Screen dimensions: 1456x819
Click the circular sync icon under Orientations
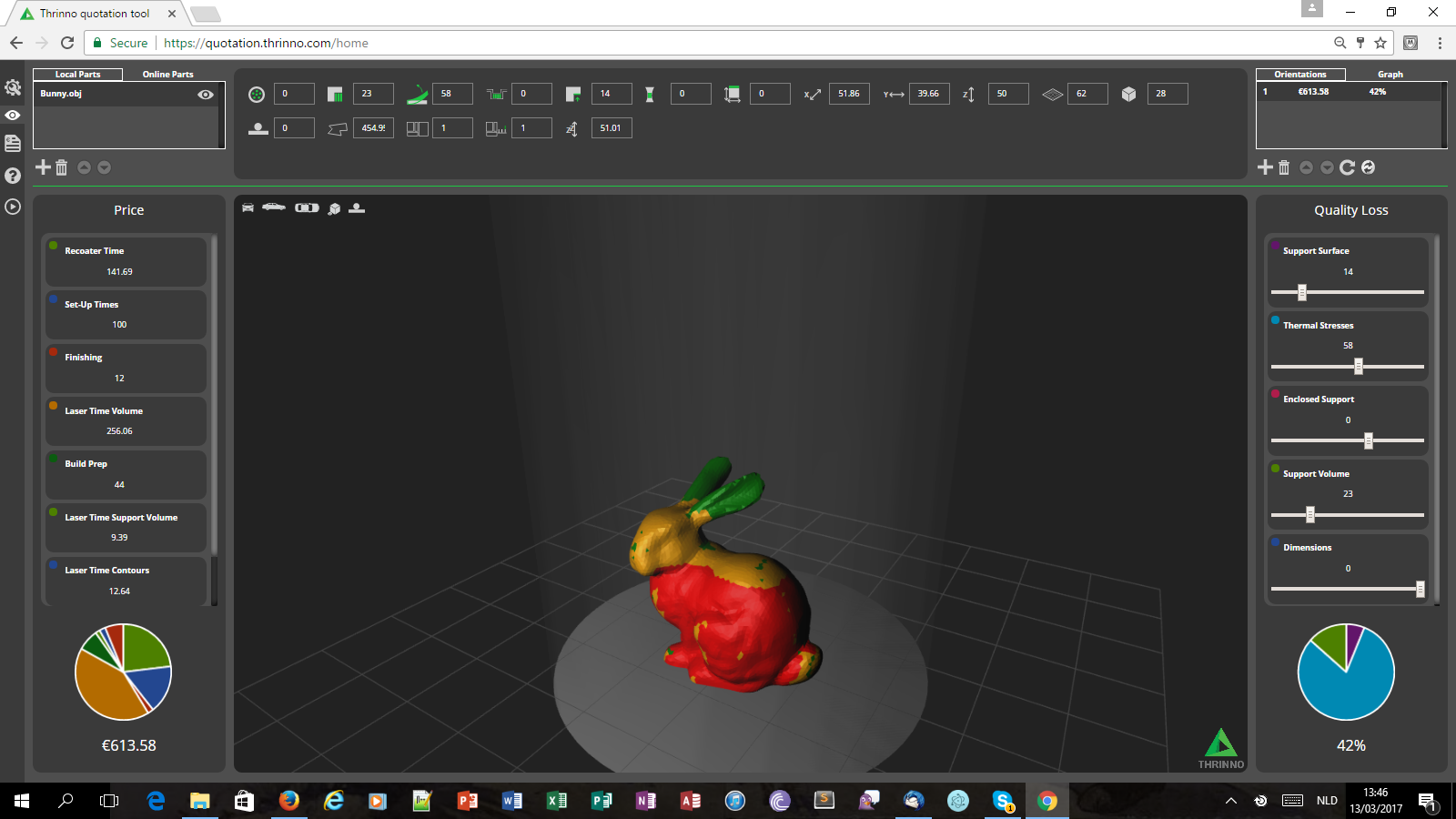click(x=1369, y=167)
